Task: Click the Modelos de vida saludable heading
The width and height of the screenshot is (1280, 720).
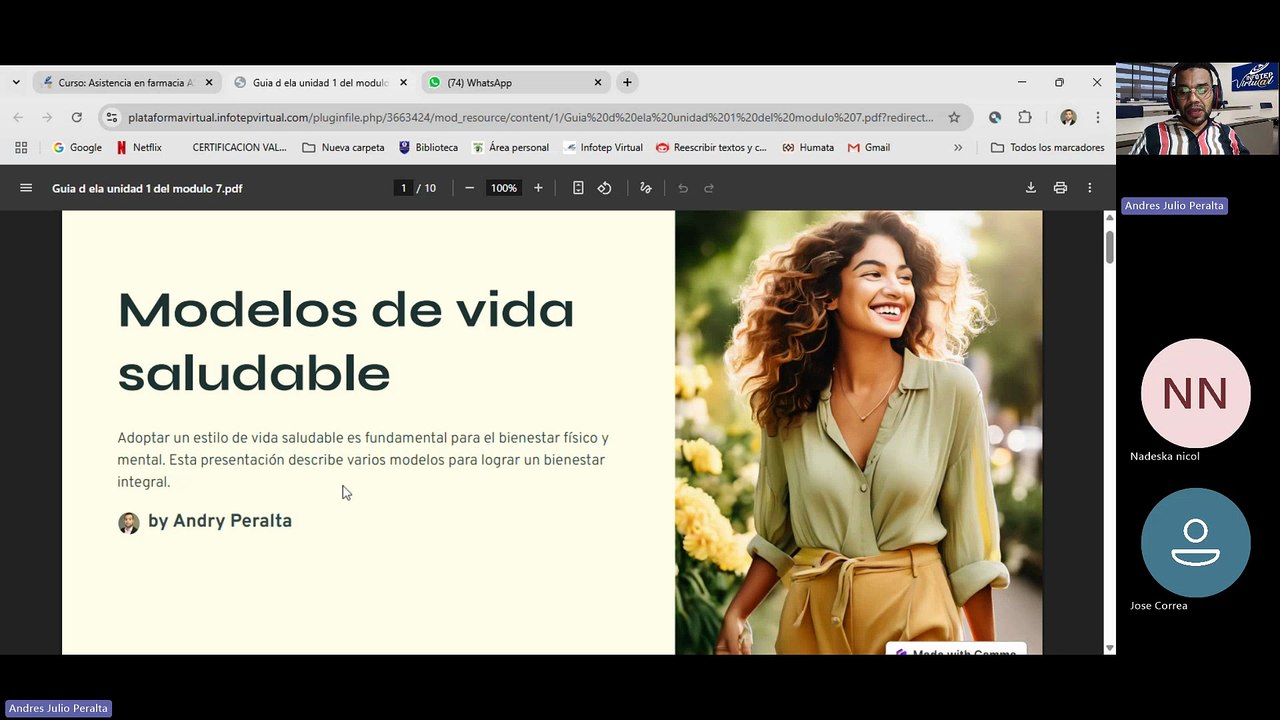Action: coord(346,340)
